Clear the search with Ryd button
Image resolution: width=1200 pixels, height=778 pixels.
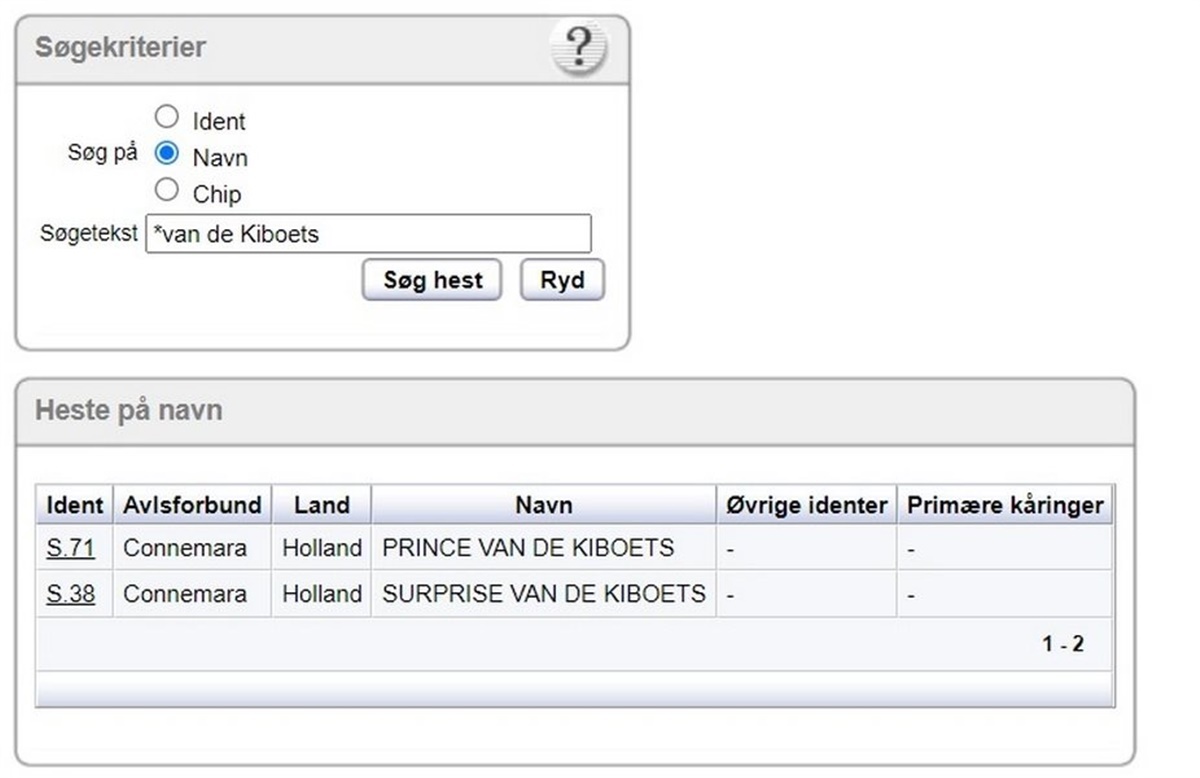coord(562,280)
